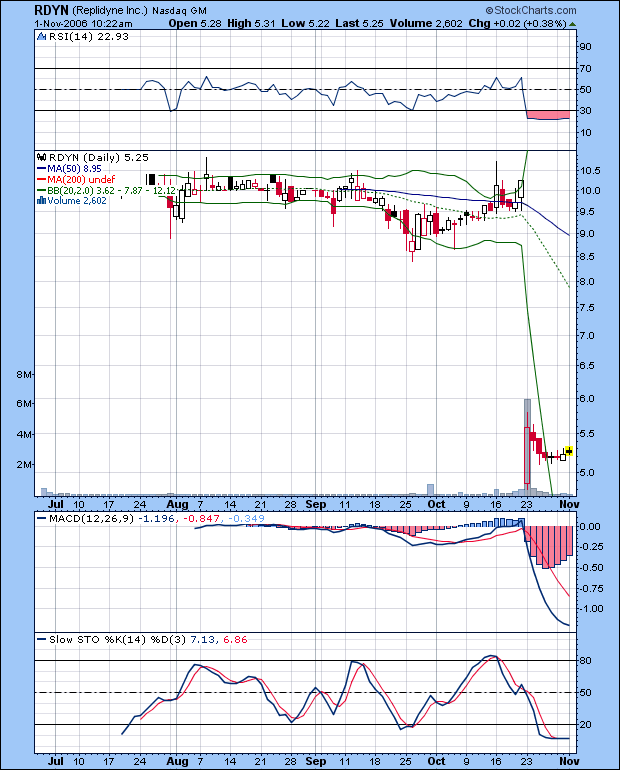This screenshot has height=770, width=620.
Task: Click the Nasdaq GM exchange label
Action: click(x=179, y=11)
